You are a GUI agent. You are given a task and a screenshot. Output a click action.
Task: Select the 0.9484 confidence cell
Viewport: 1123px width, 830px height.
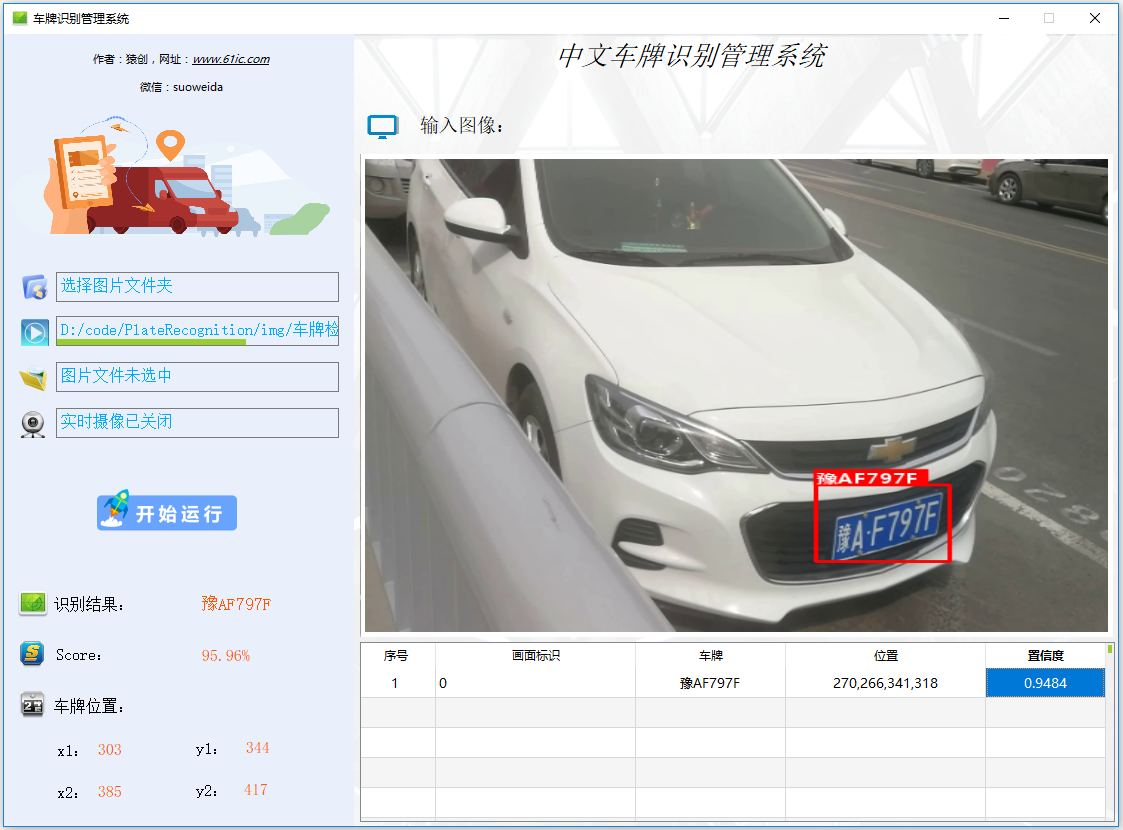pyautogui.click(x=1045, y=683)
